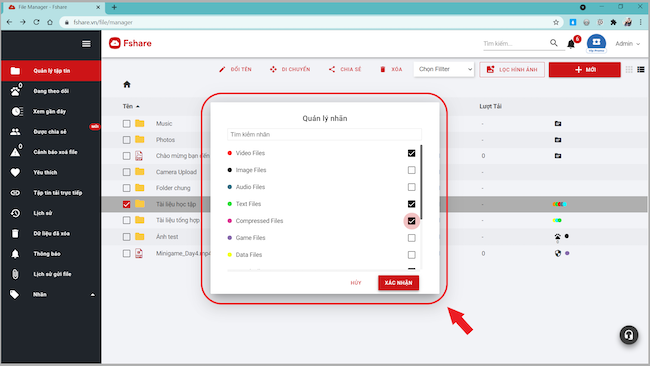Viewport: 650px width, 366px height.
Task: Bookmark this page with star icon
Action: (556, 22)
